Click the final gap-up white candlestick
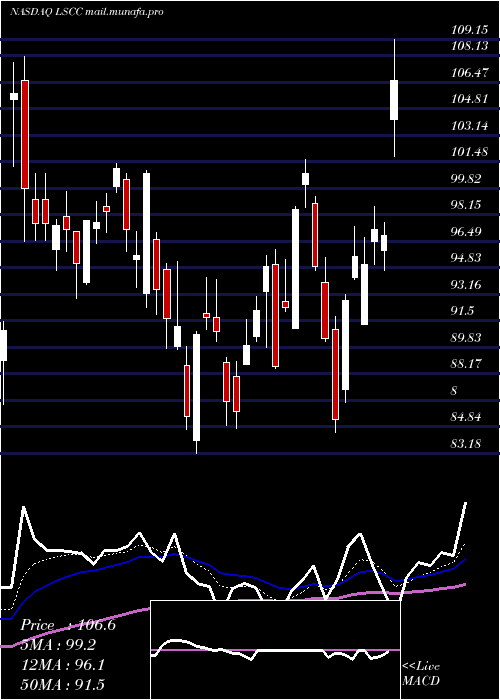 pyautogui.click(x=394, y=100)
